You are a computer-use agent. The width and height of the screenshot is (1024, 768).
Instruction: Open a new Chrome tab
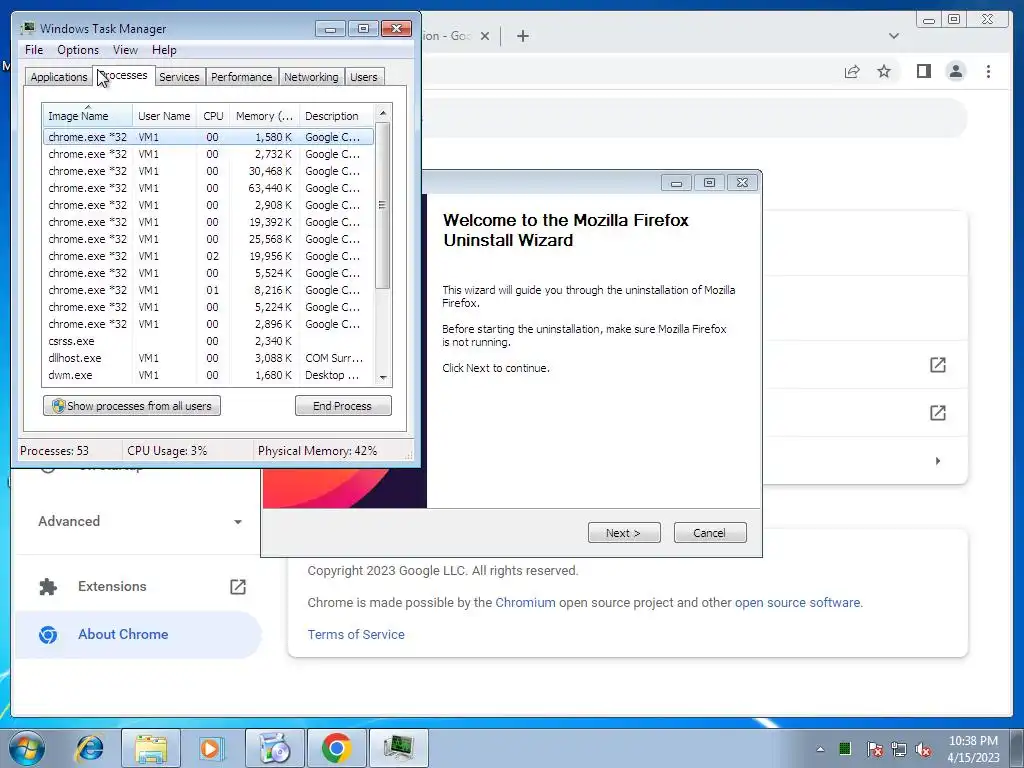(522, 36)
